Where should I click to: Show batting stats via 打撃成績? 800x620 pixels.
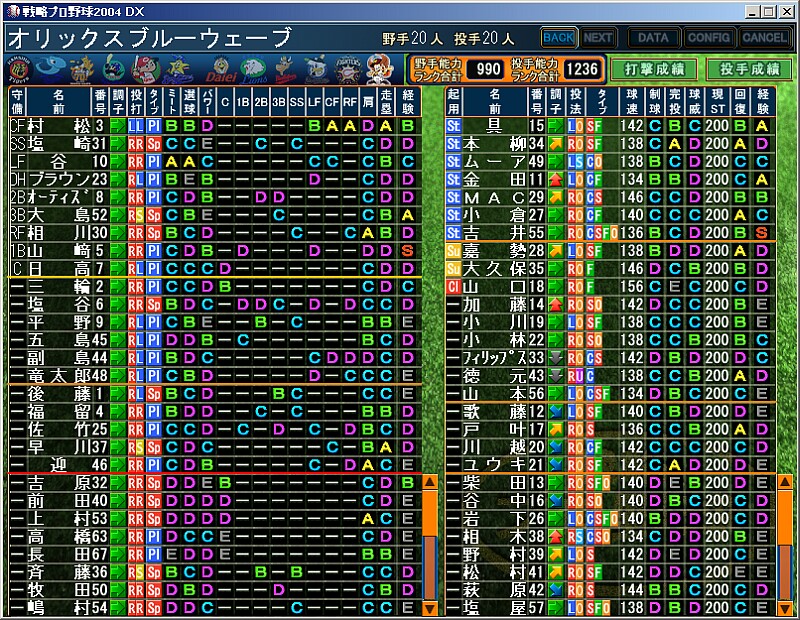(x=654, y=69)
